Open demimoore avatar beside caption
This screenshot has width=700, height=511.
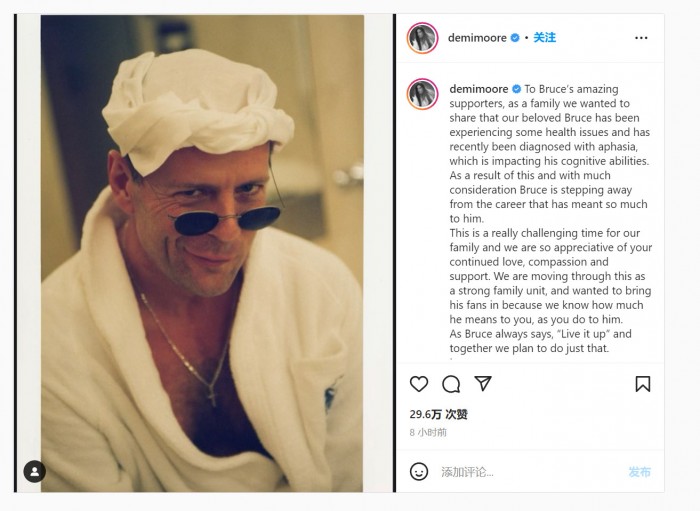click(422, 94)
